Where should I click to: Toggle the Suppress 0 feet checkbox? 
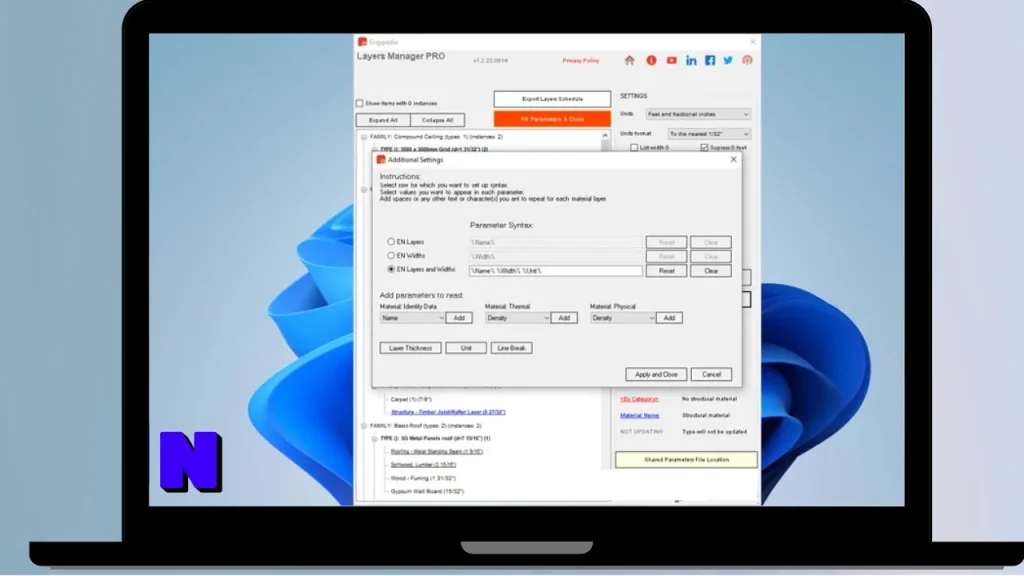704,148
